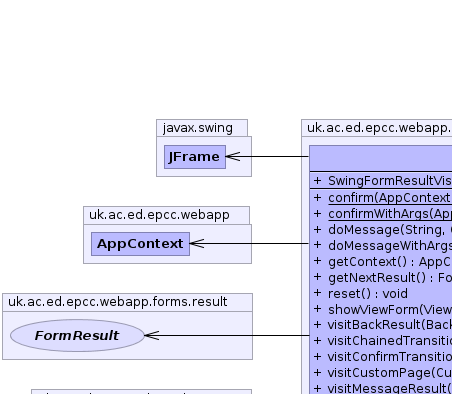The height and width of the screenshot is (394, 452).
Task: Open the underlined confirmWithArgs method link
Action: click(x=390, y=214)
